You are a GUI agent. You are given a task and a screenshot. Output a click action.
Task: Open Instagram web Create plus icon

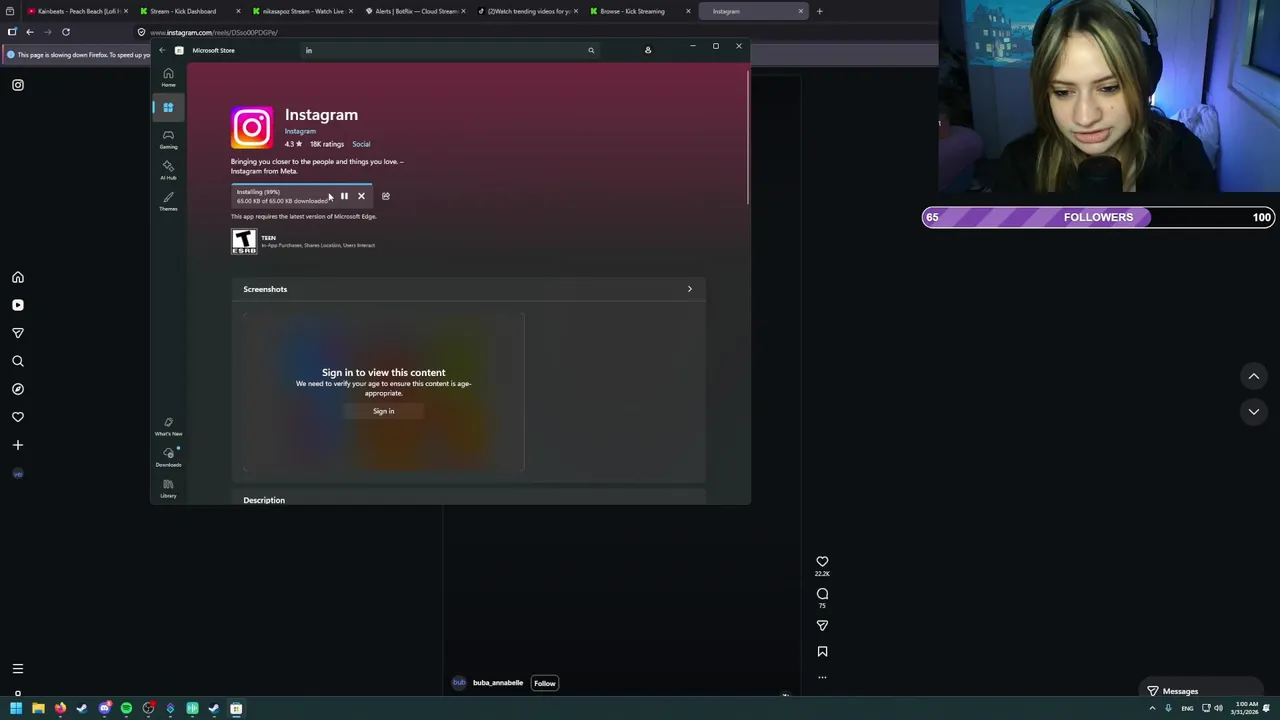[x=18, y=445]
